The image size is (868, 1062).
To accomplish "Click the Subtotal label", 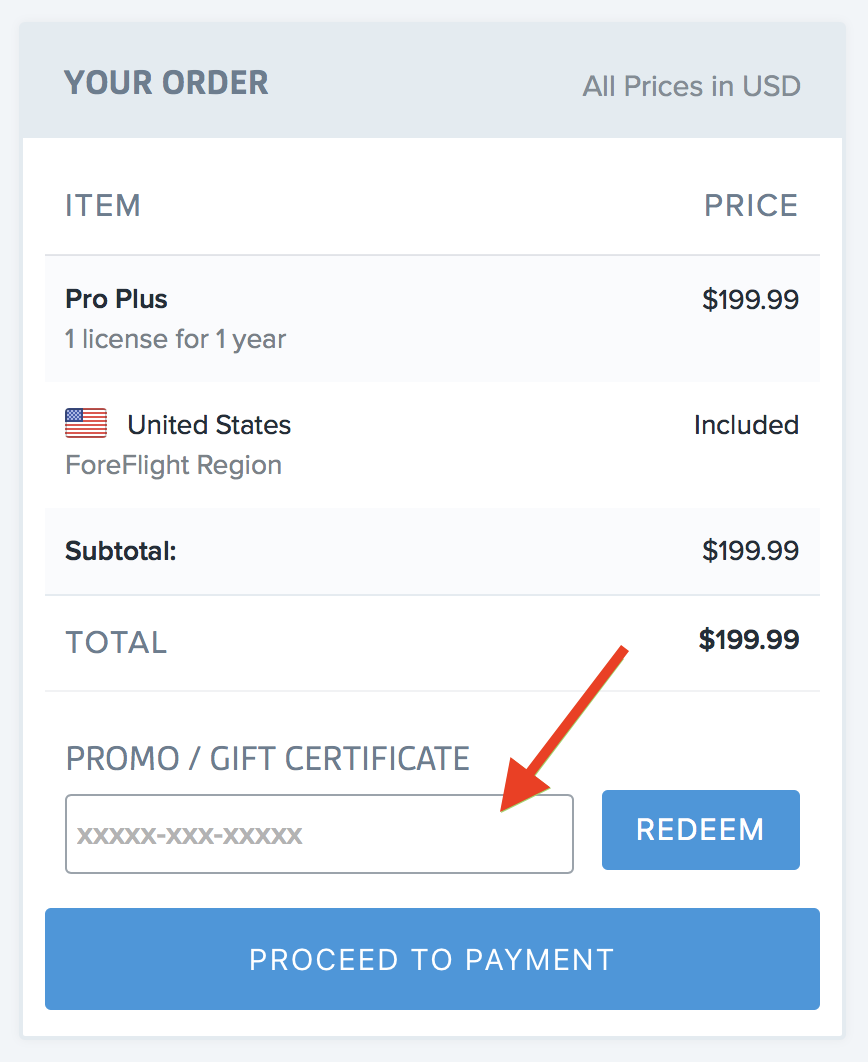I will (121, 551).
